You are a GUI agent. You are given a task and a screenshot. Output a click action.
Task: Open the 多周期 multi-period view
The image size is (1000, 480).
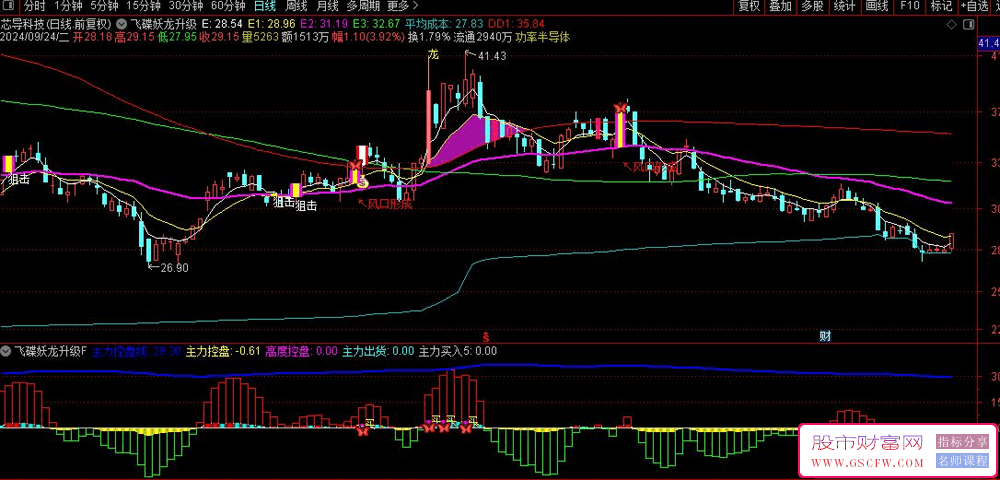(362, 6)
